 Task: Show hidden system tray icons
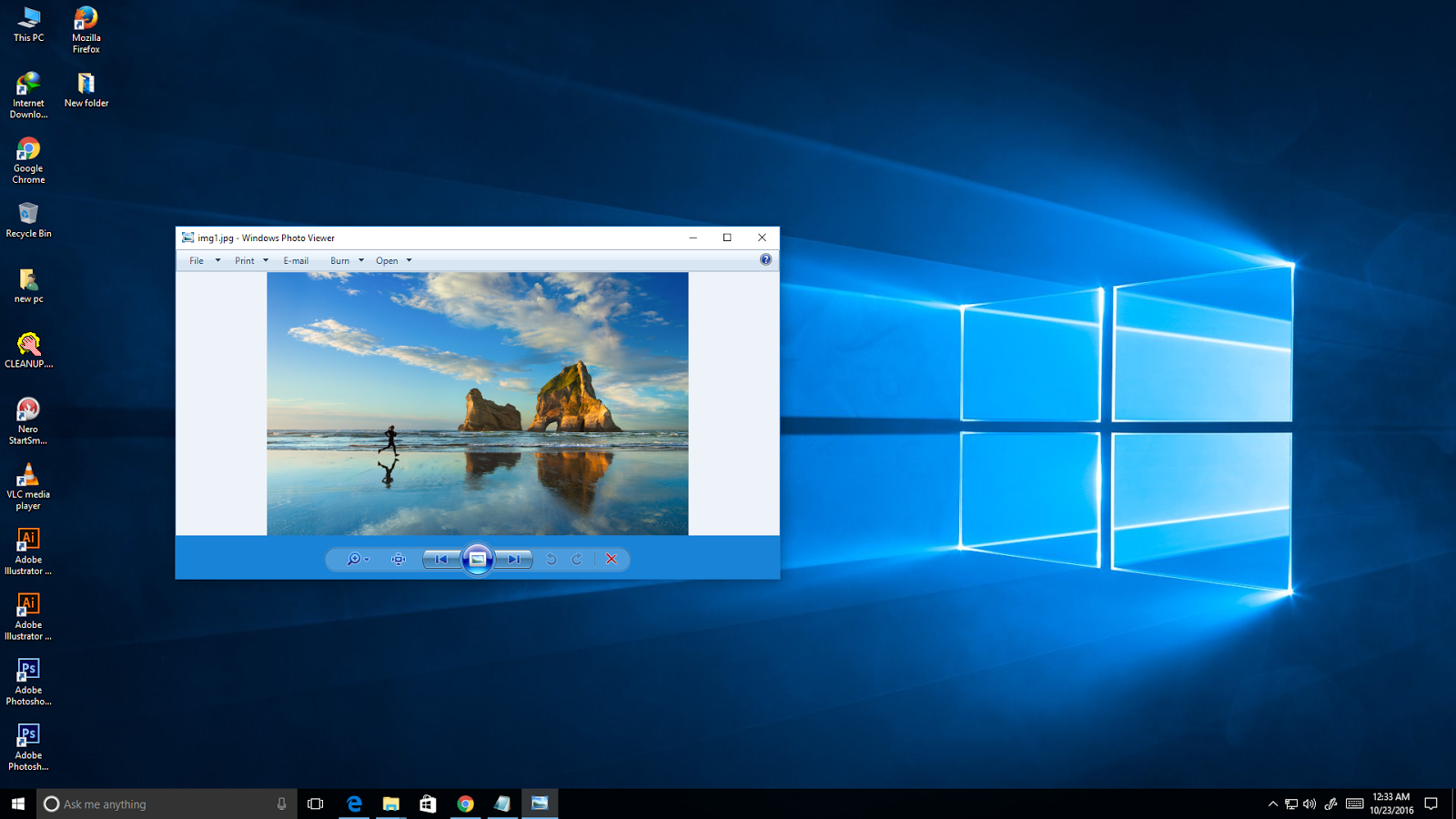[1273, 804]
